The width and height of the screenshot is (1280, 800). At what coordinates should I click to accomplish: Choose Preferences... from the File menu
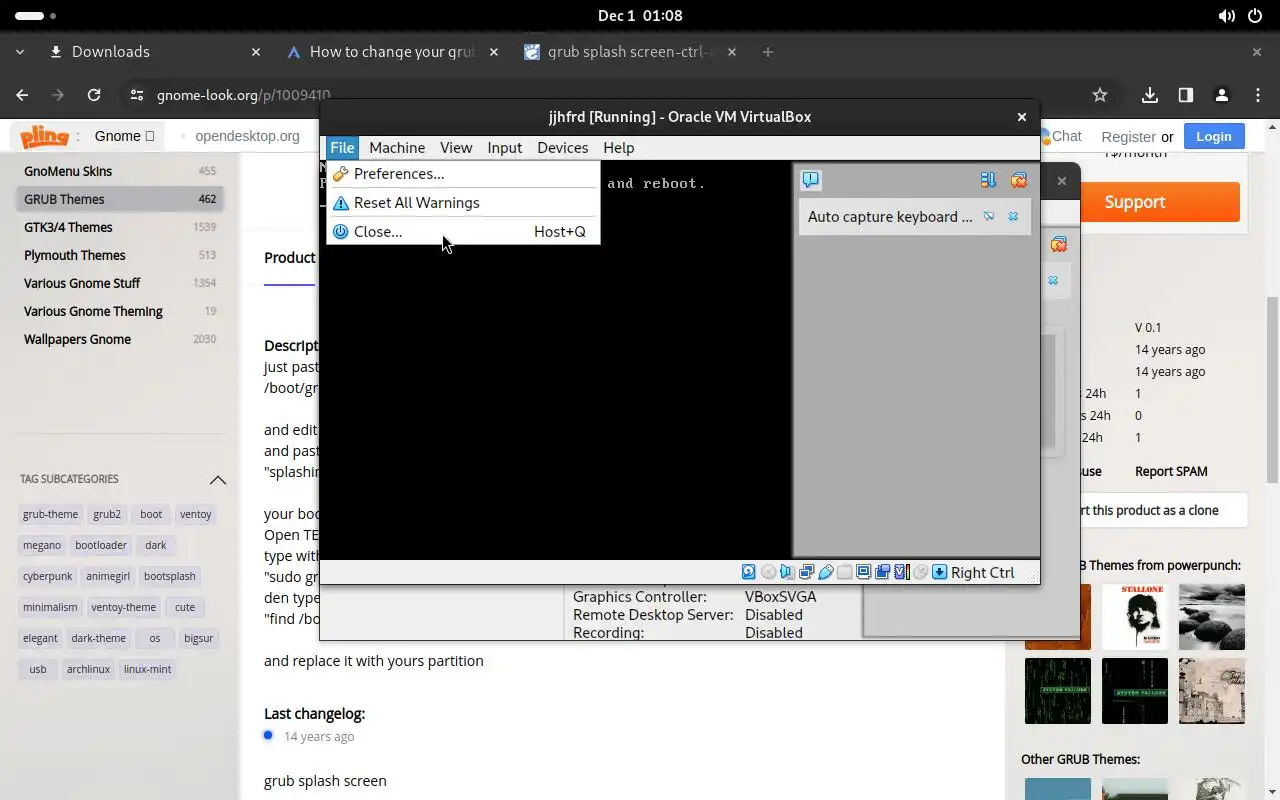pos(463,174)
